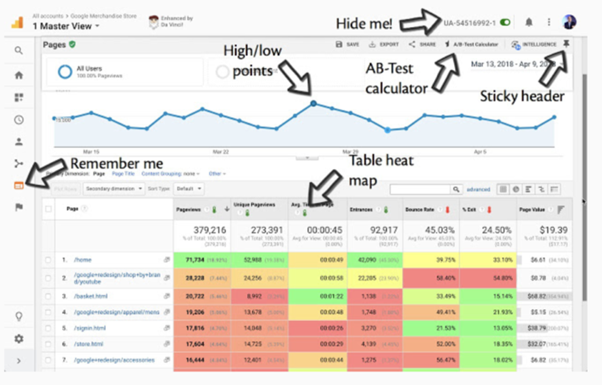Click the sticky header pin icon
This screenshot has width=602, height=385.
[566, 44]
